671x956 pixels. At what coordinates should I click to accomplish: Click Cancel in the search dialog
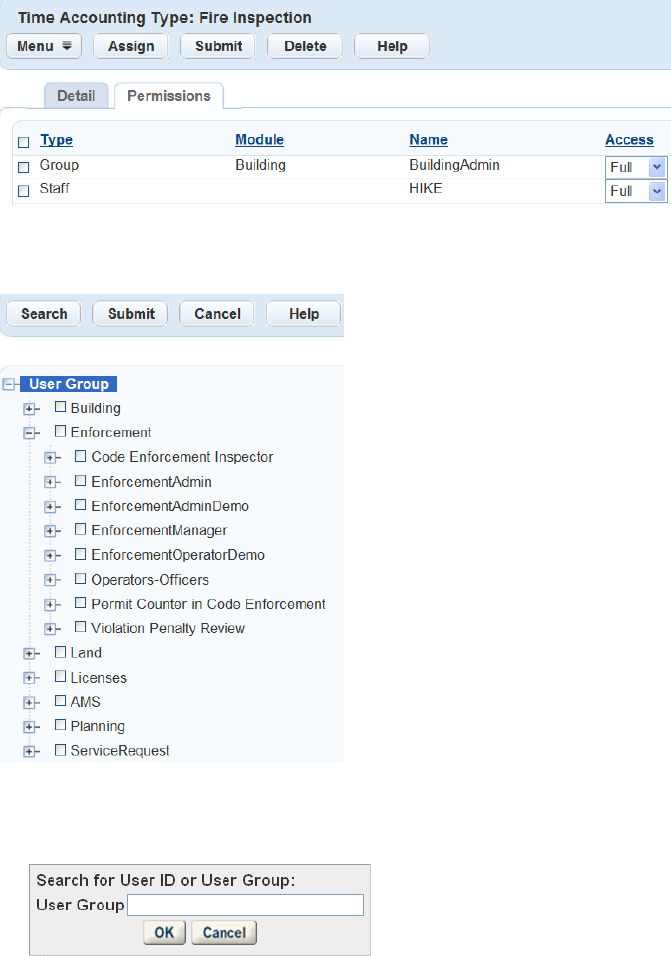[224, 932]
